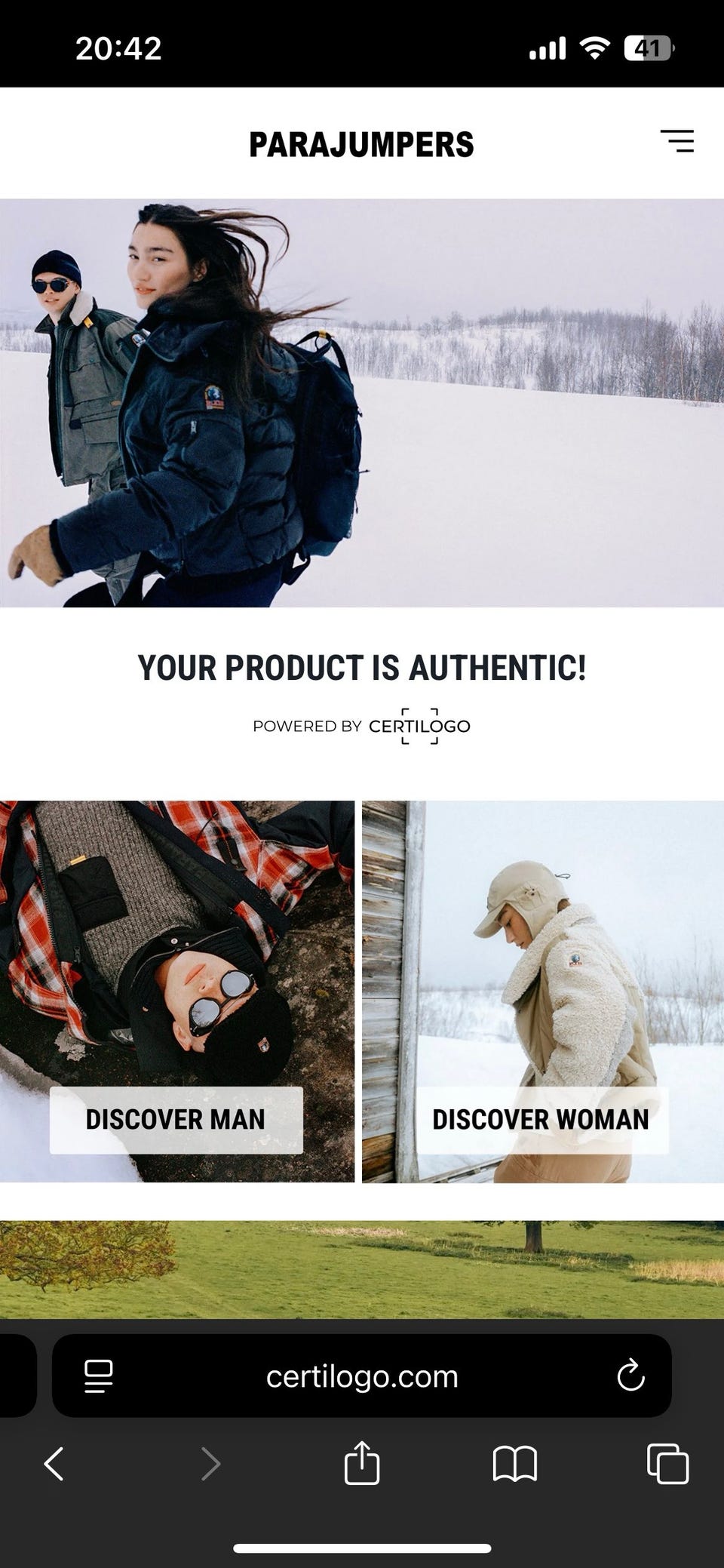Reload the certilogo.com page
This screenshot has height=1568, width=724.
point(630,1376)
